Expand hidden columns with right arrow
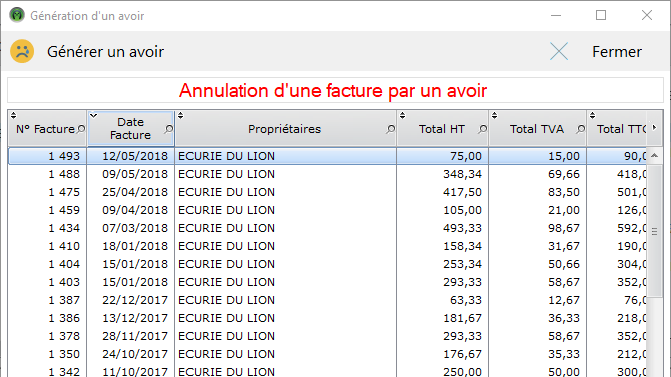This screenshot has height=377, width=671. 654,128
